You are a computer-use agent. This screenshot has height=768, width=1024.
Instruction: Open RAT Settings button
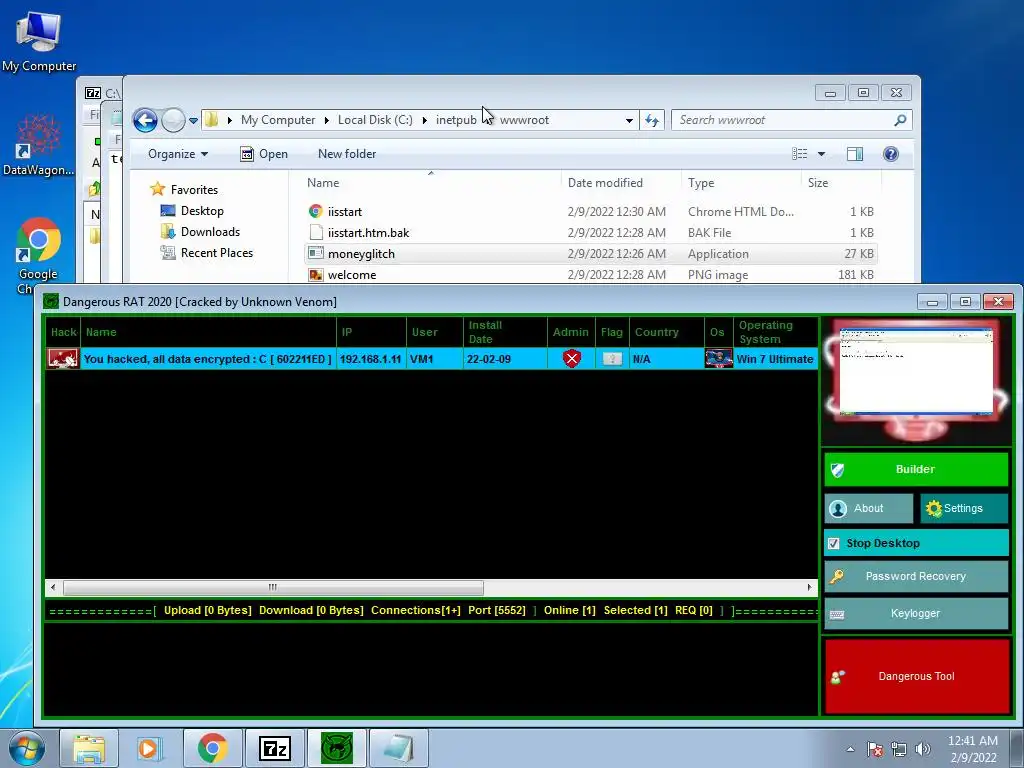coord(964,508)
